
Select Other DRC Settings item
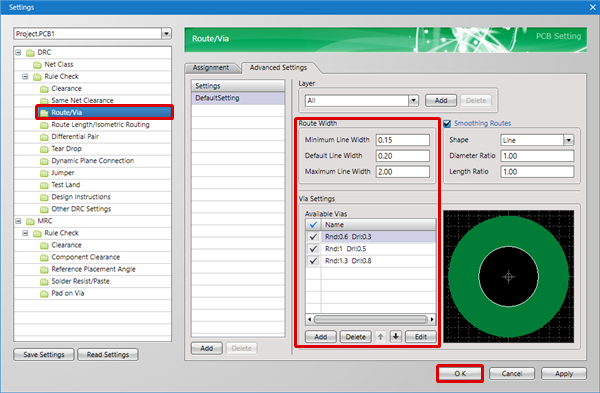tap(81, 209)
